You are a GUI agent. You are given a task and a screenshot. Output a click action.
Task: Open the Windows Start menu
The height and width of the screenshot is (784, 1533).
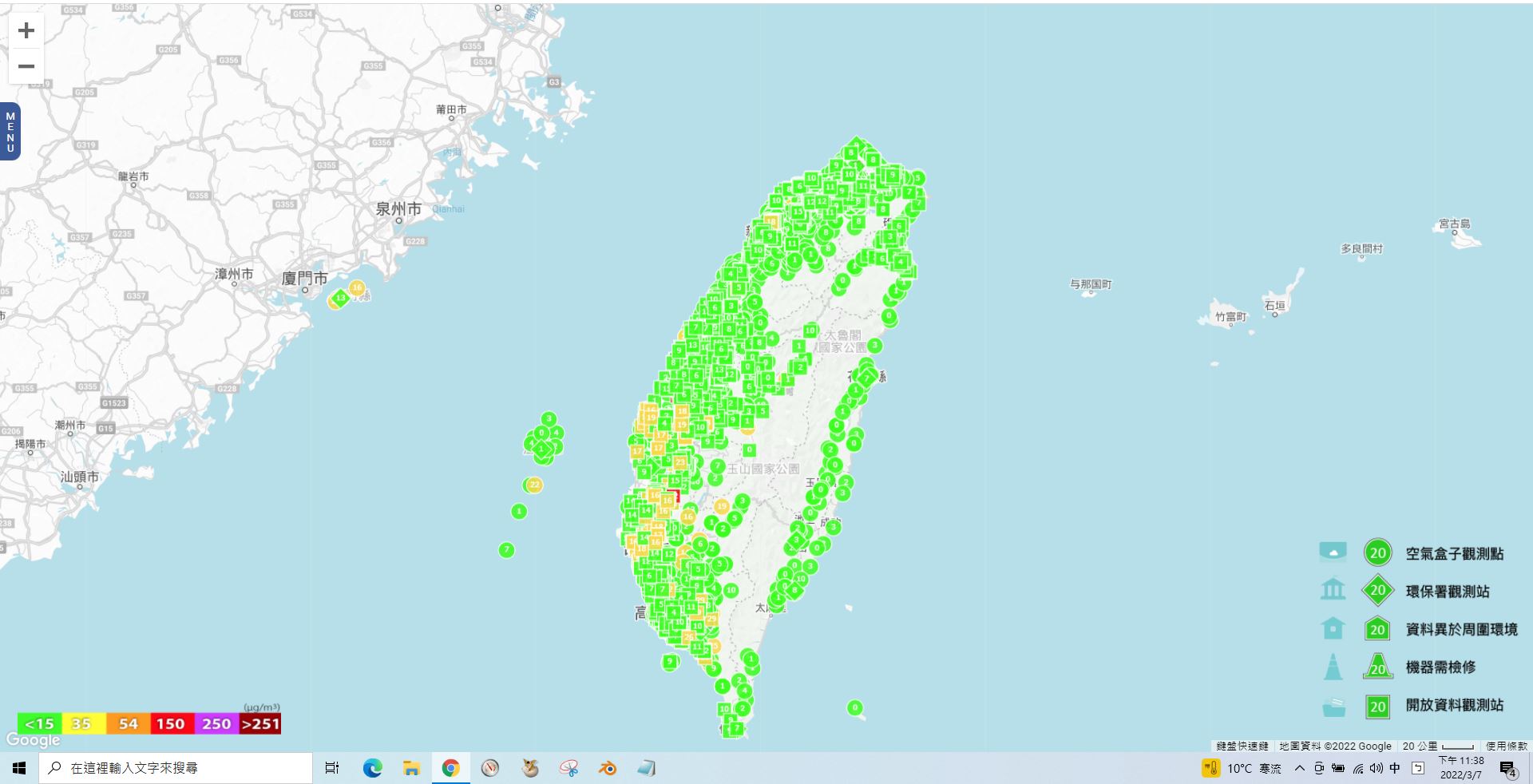click(x=19, y=768)
